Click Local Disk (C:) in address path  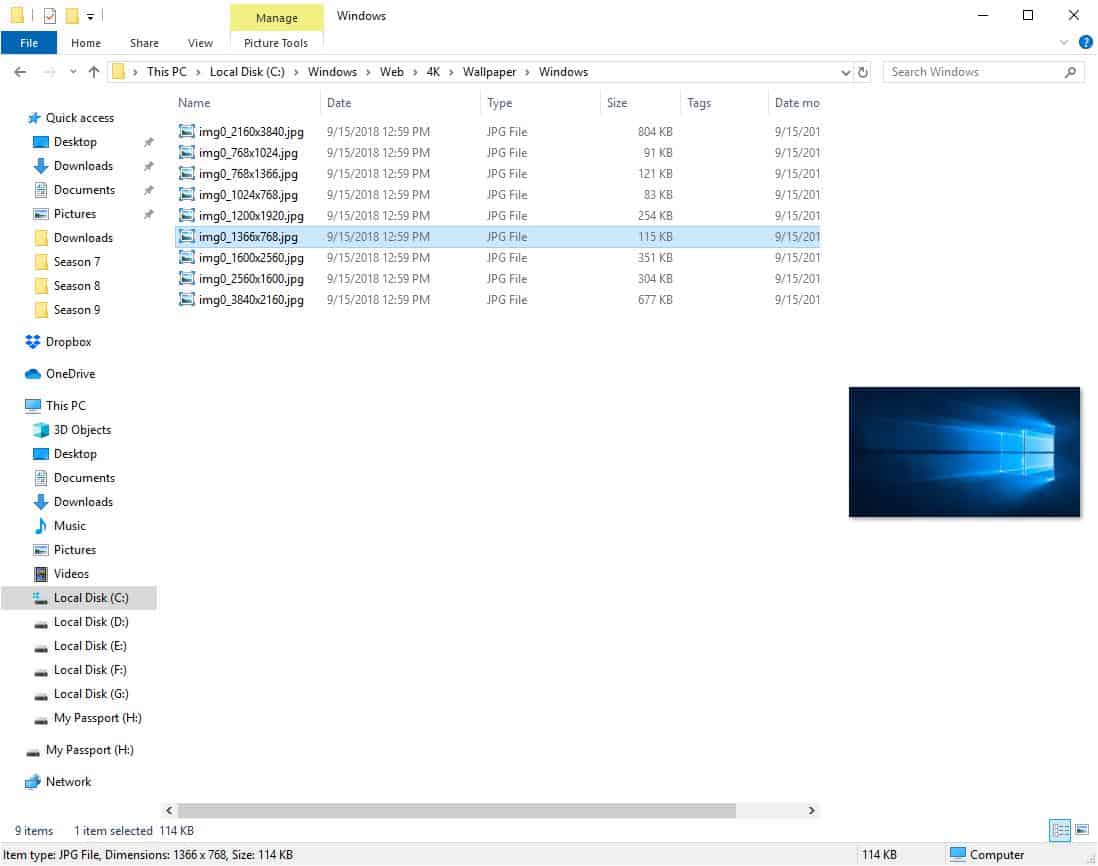(247, 72)
